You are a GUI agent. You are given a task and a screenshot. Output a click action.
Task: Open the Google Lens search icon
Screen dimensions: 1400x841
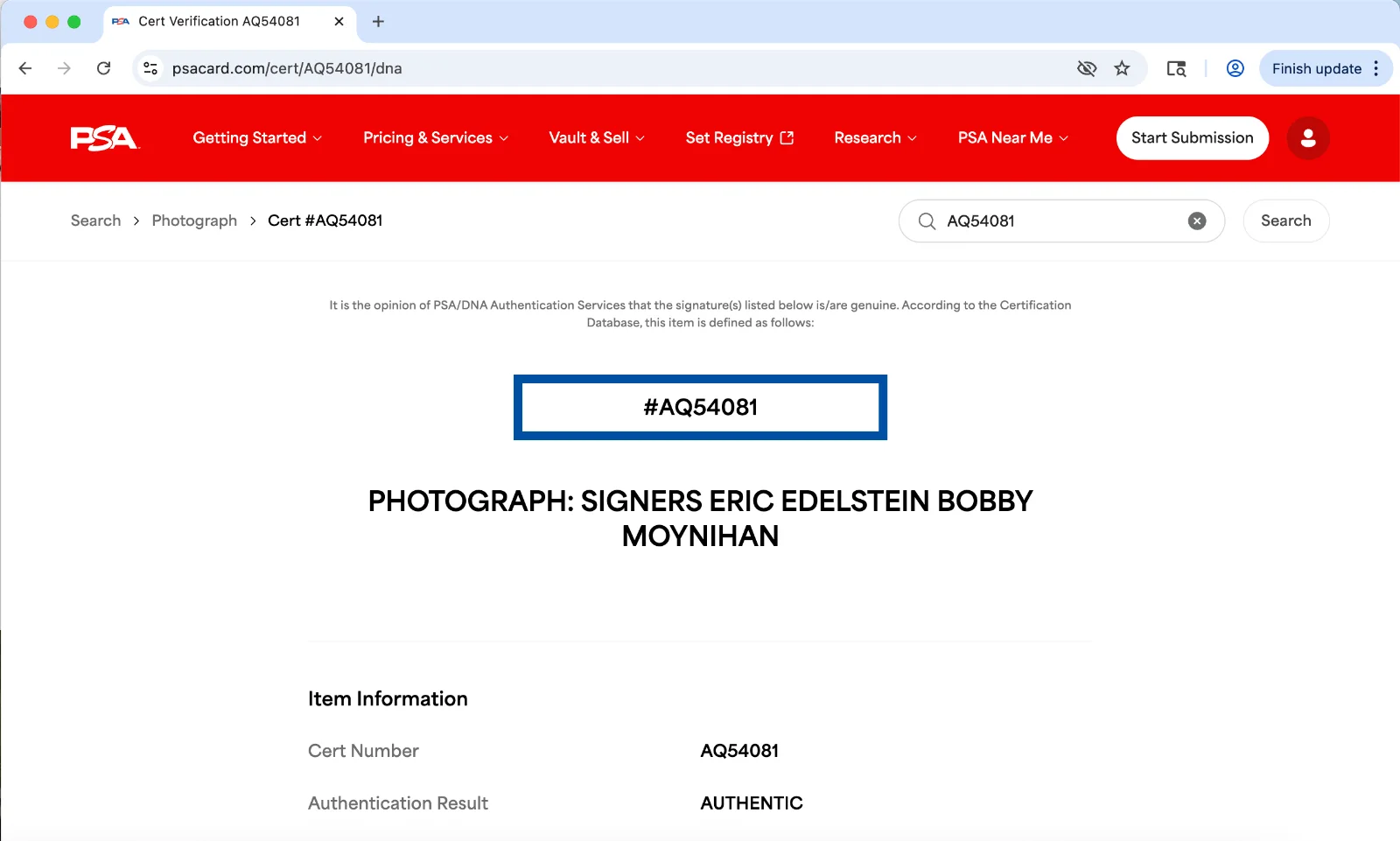point(1176,68)
